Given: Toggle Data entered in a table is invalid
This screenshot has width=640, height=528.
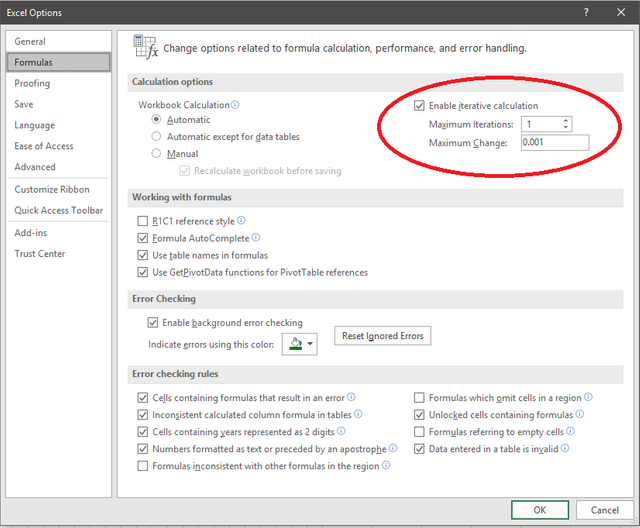Looking at the screenshot, I should point(419,449).
